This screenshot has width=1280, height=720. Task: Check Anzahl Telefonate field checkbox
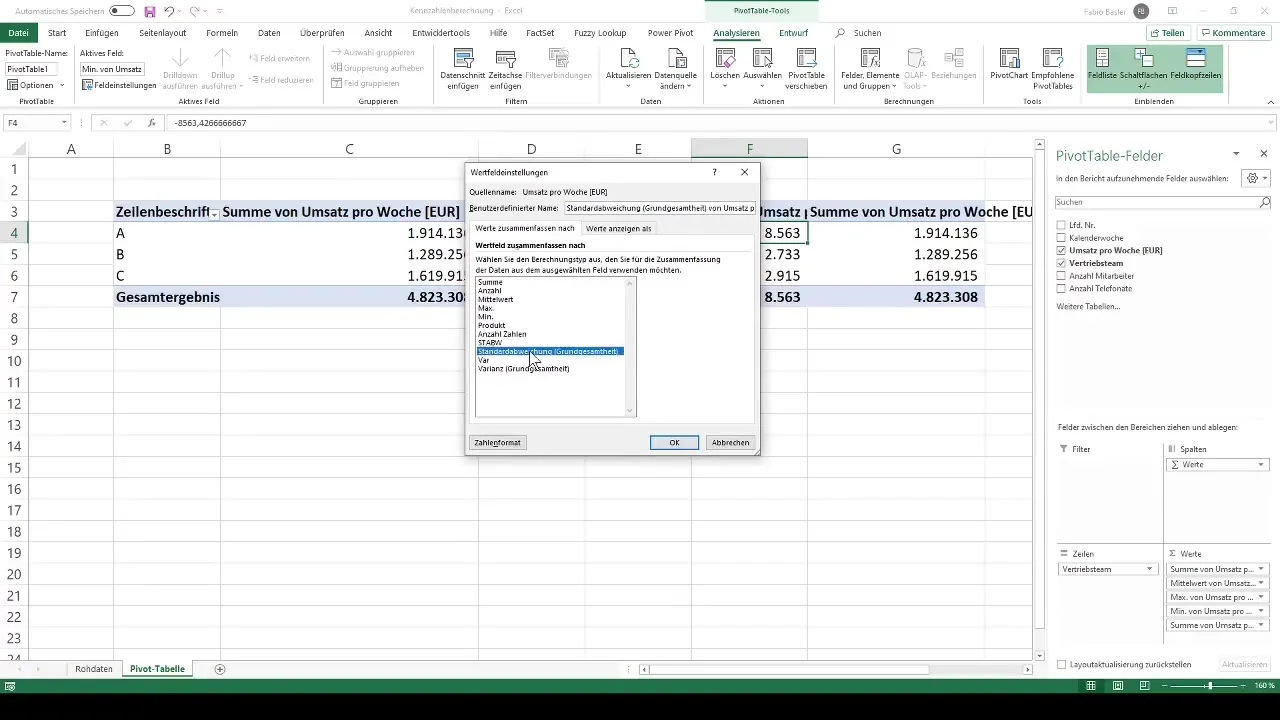pyautogui.click(x=1062, y=288)
